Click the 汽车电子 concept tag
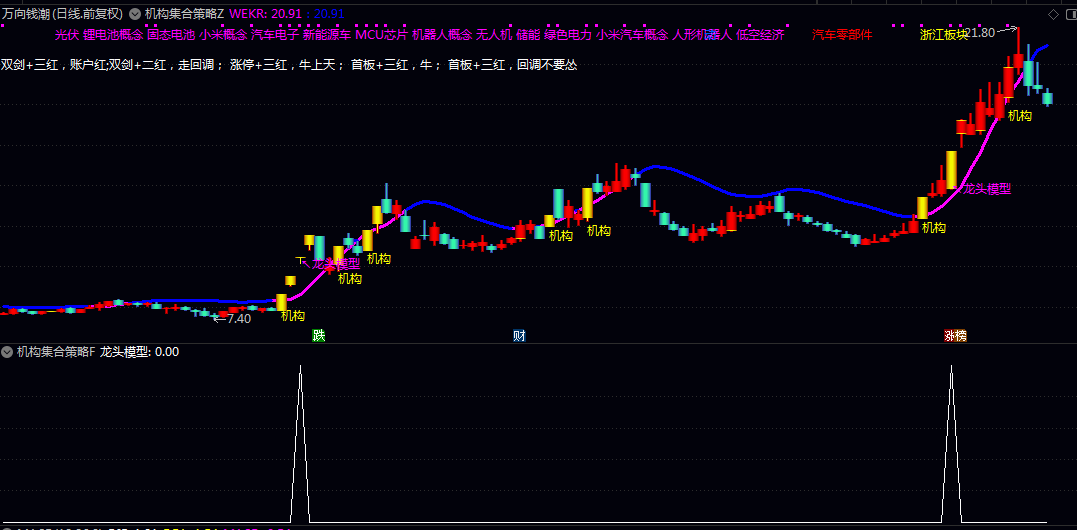The image size is (1077, 530). (275, 35)
